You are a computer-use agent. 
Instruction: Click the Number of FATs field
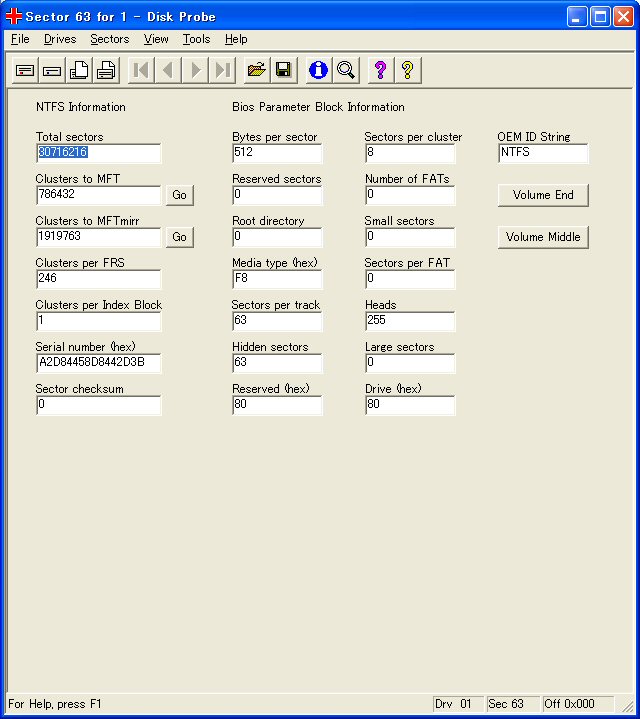pos(410,195)
